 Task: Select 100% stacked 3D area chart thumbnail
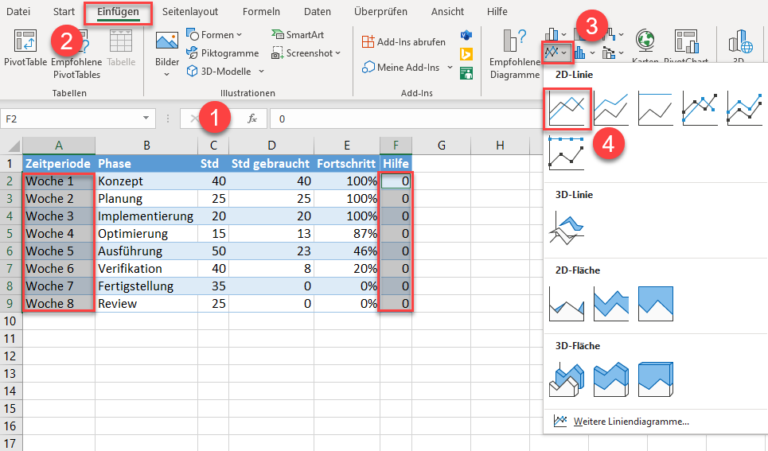(655, 380)
